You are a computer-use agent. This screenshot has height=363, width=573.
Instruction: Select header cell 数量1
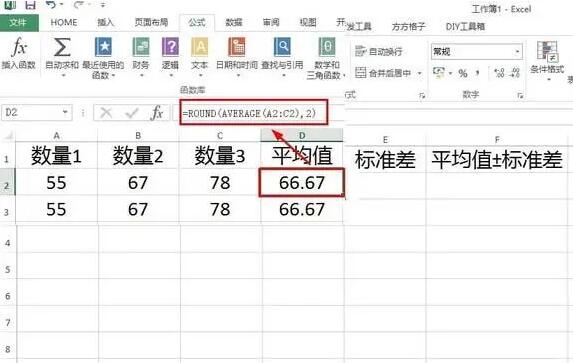(57, 156)
